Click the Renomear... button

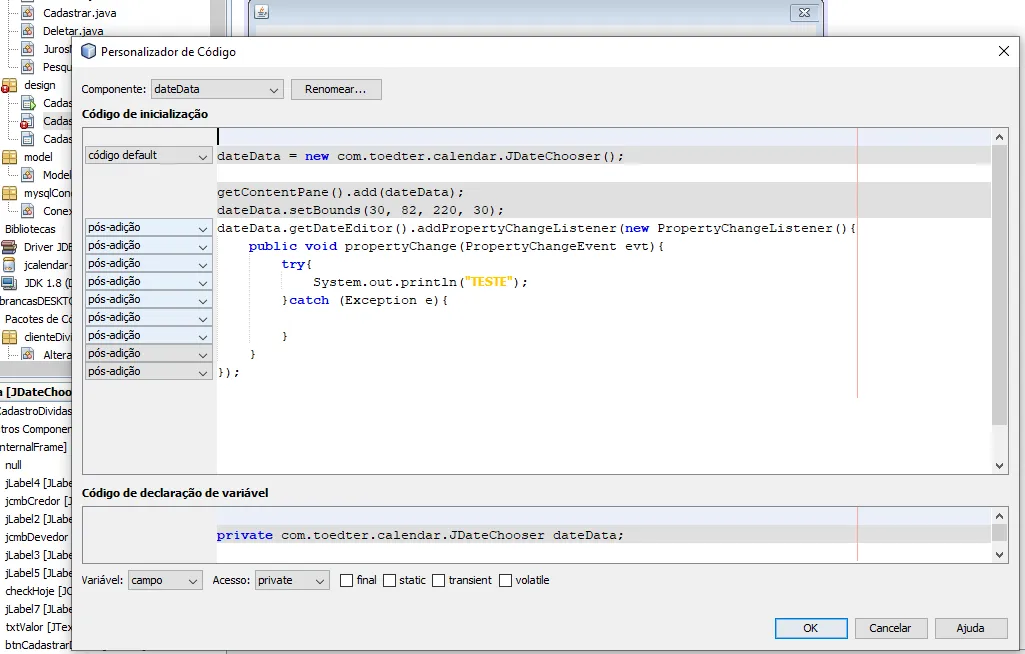[x=336, y=90]
